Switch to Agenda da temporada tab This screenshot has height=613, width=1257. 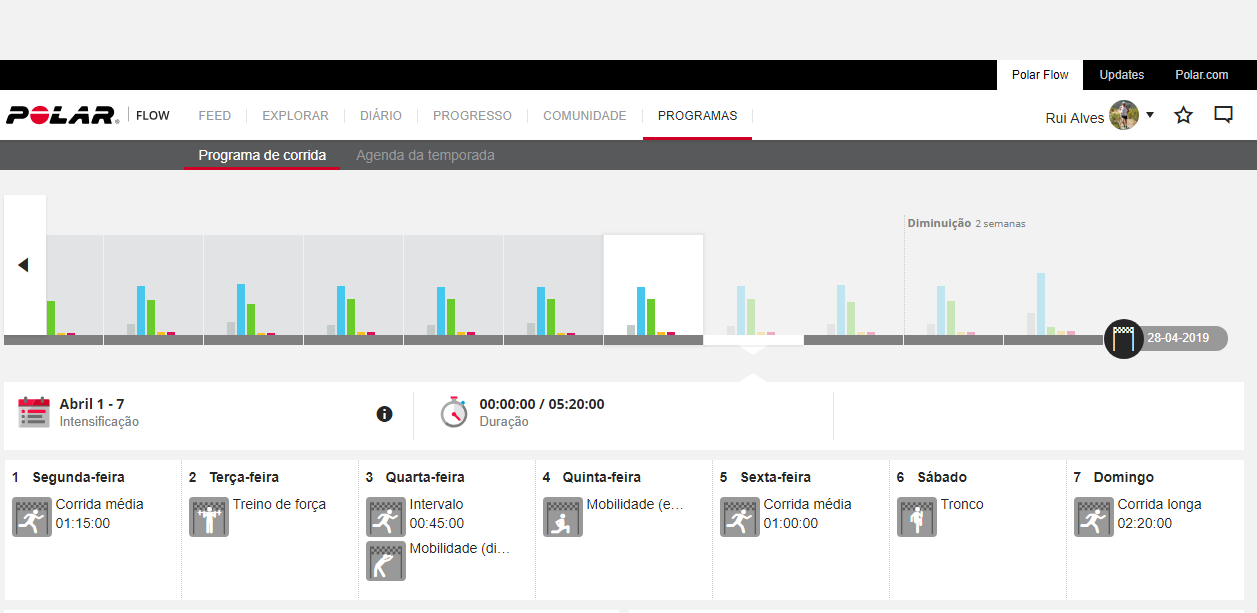(x=425, y=155)
